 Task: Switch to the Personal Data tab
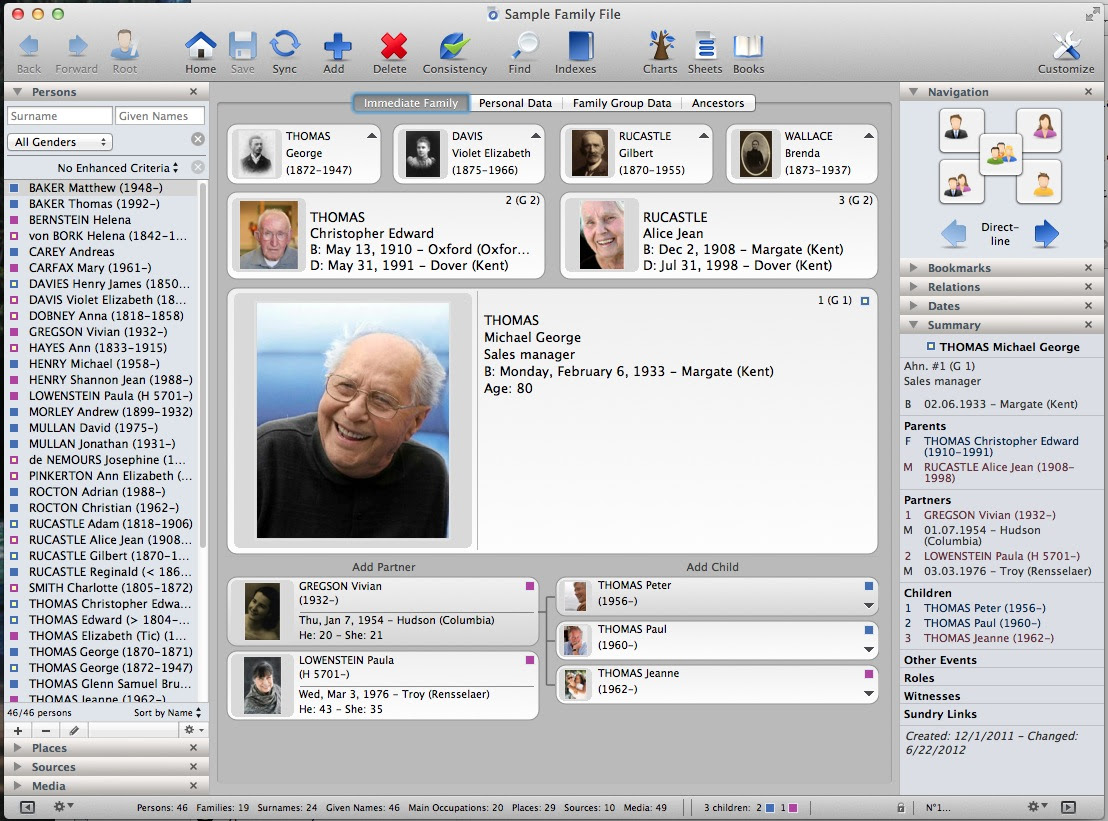point(515,103)
